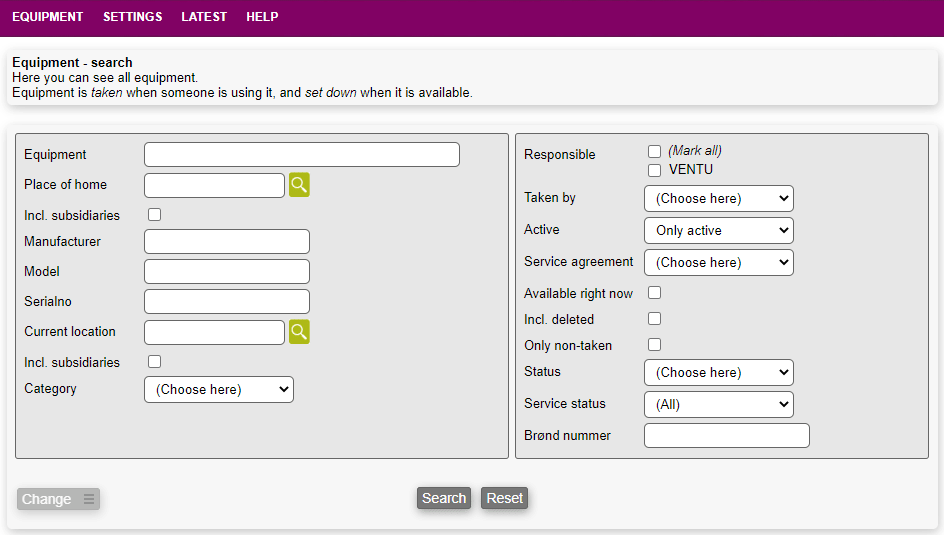The height and width of the screenshot is (535, 944).
Task: Click the Place of home search magnifier icon
Action: pyautogui.click(x=299, y=185)
